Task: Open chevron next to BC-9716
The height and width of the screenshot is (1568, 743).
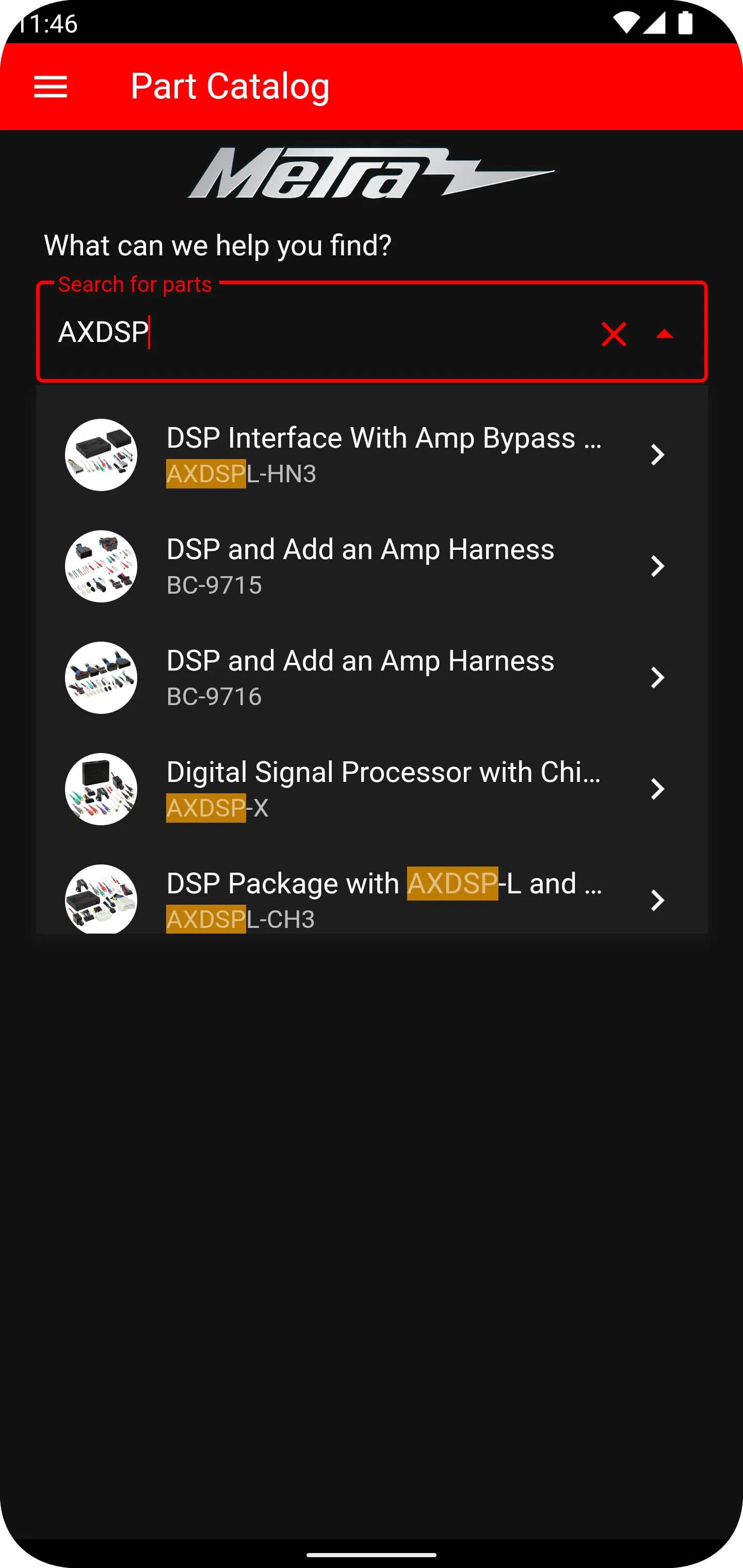Action: (x=657, y=677)
